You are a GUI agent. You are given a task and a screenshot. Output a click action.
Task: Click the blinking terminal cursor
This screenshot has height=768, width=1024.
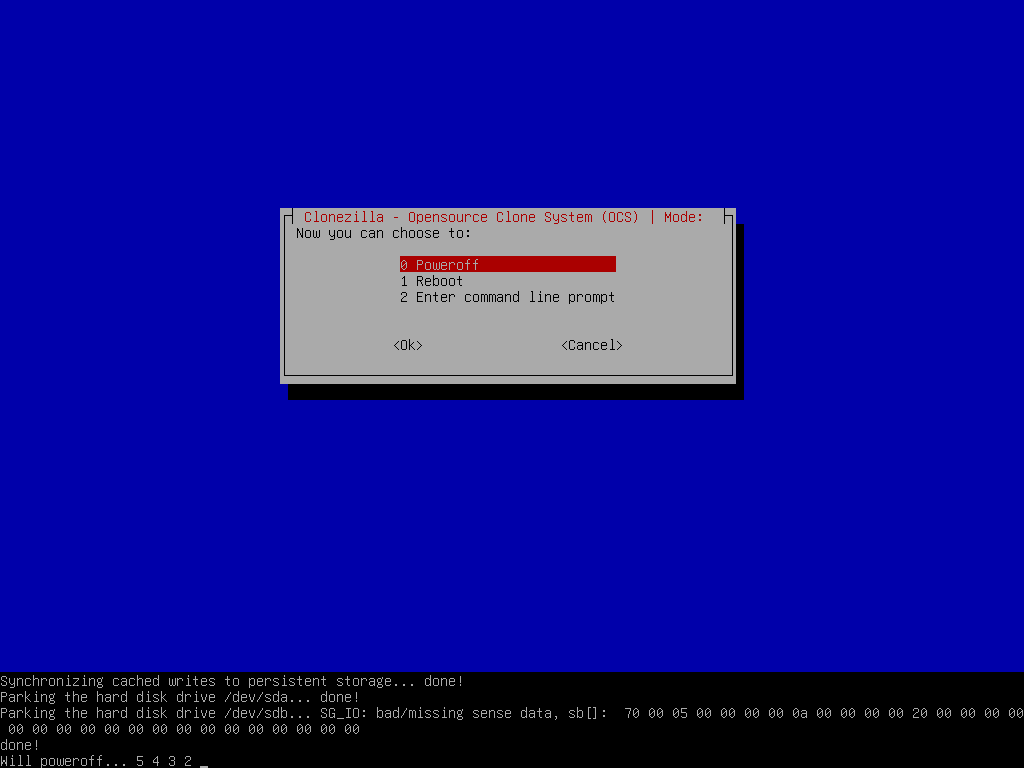tap(203, 762)
